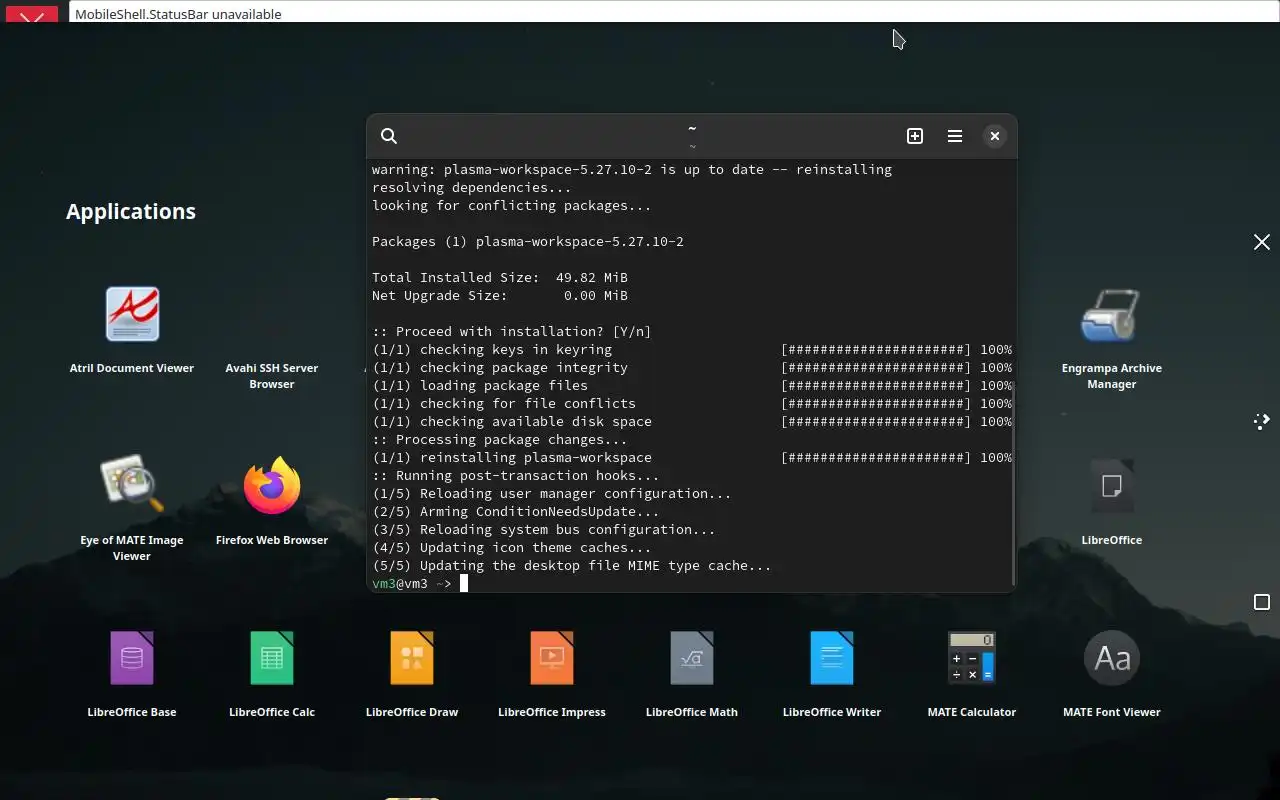Open LibreOffice Base
This screenshot has width=1280, height=800.
132,672
